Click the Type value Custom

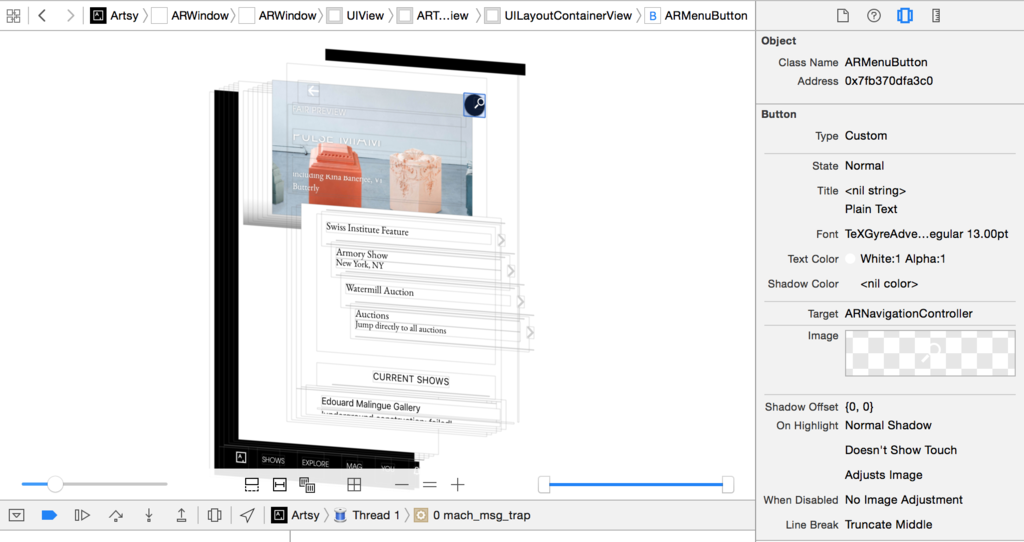point(866,136)
